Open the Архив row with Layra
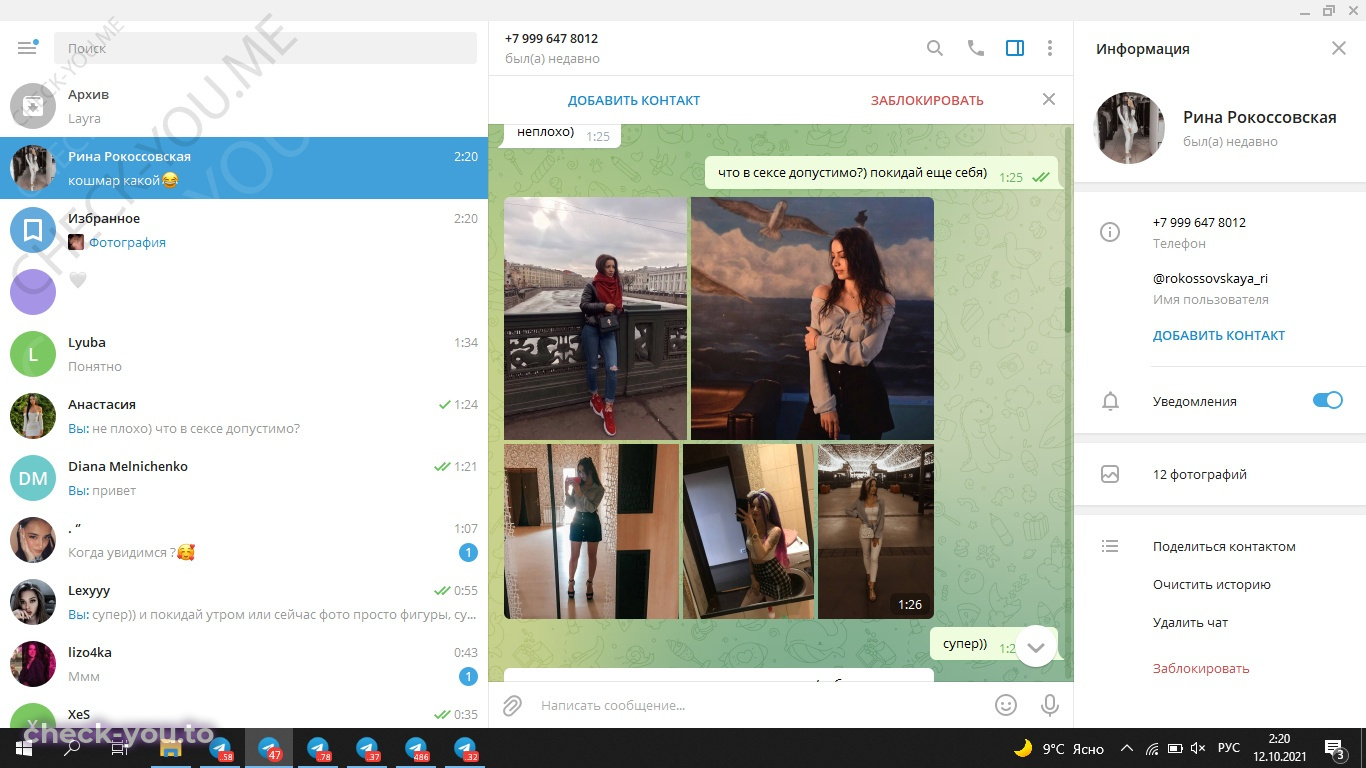Viewport: 1366px width, 768px height. 244,106
